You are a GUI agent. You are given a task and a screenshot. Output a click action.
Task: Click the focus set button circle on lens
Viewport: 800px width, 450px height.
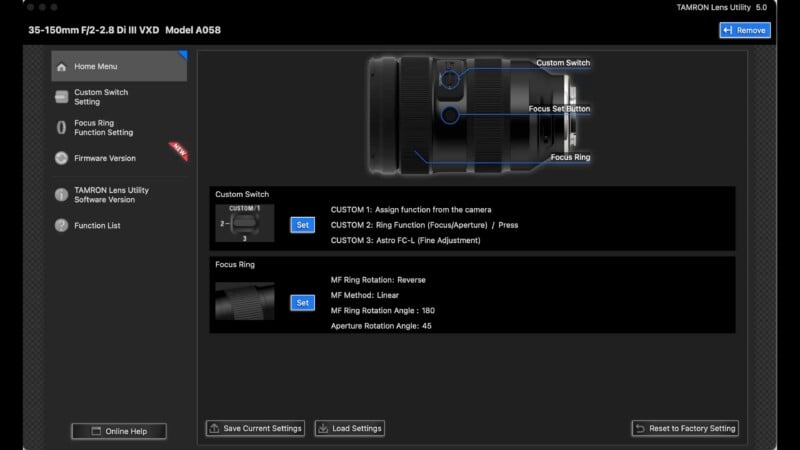click(x=449, y=115)
